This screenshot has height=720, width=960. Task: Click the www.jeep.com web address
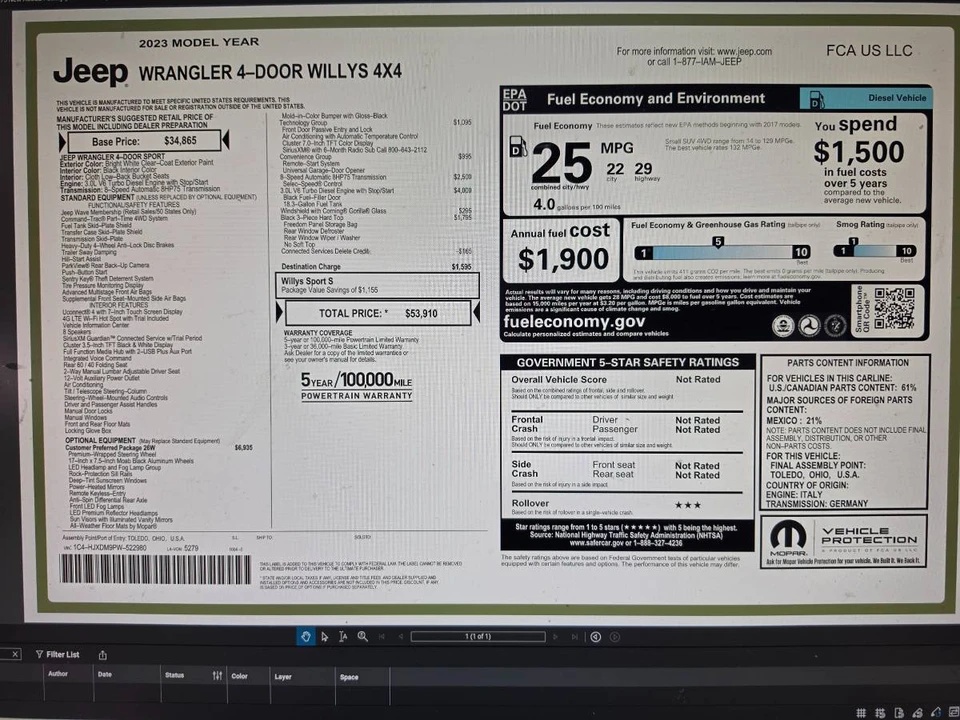744,51
